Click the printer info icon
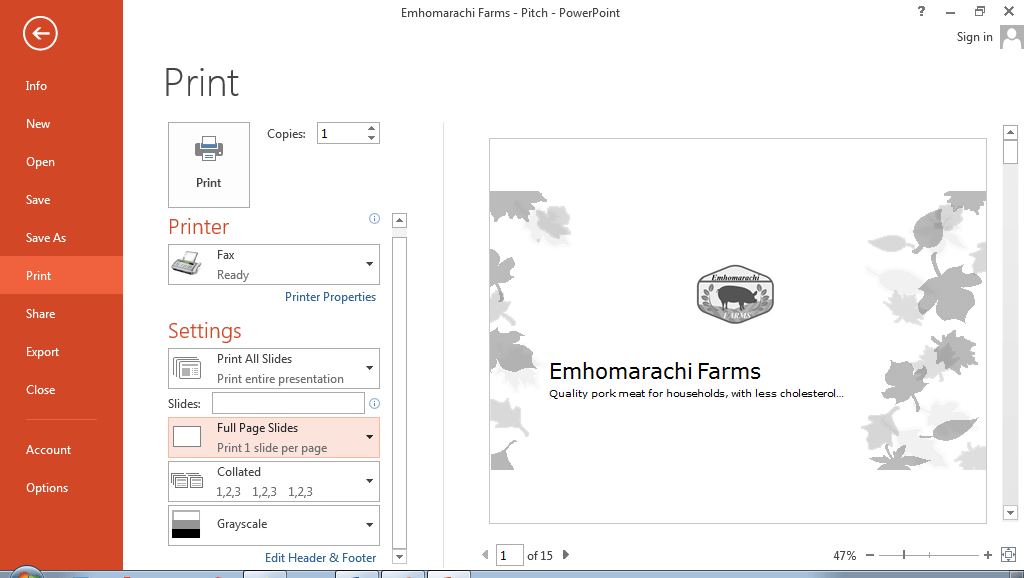 point(374,218)
